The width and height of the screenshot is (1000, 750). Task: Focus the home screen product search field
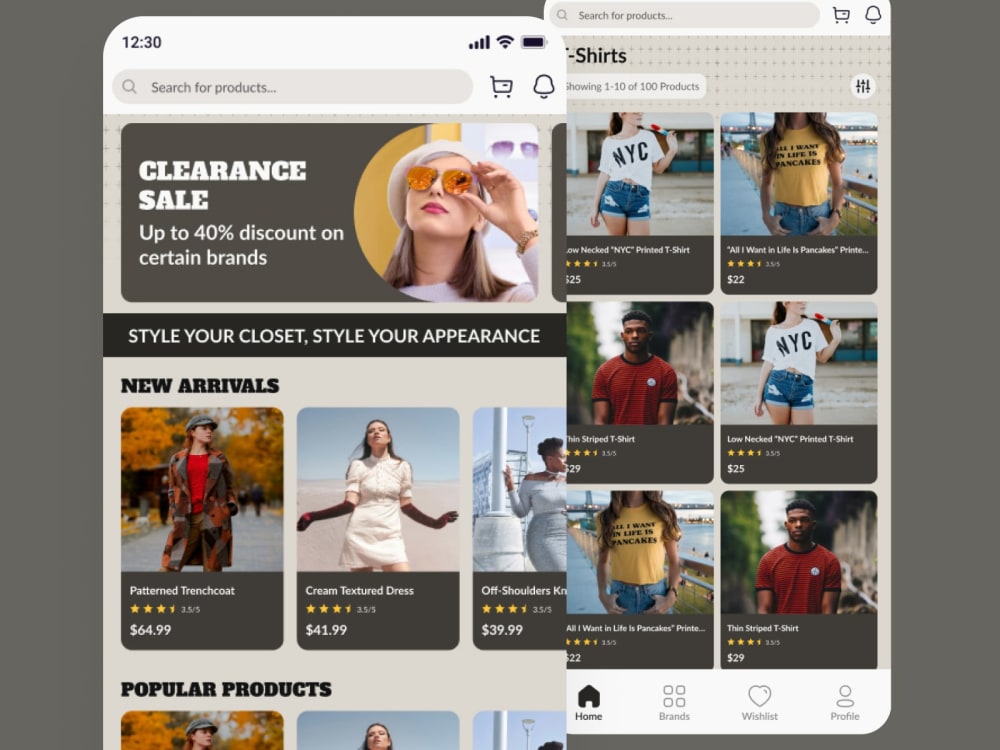[x=293, y=87]
